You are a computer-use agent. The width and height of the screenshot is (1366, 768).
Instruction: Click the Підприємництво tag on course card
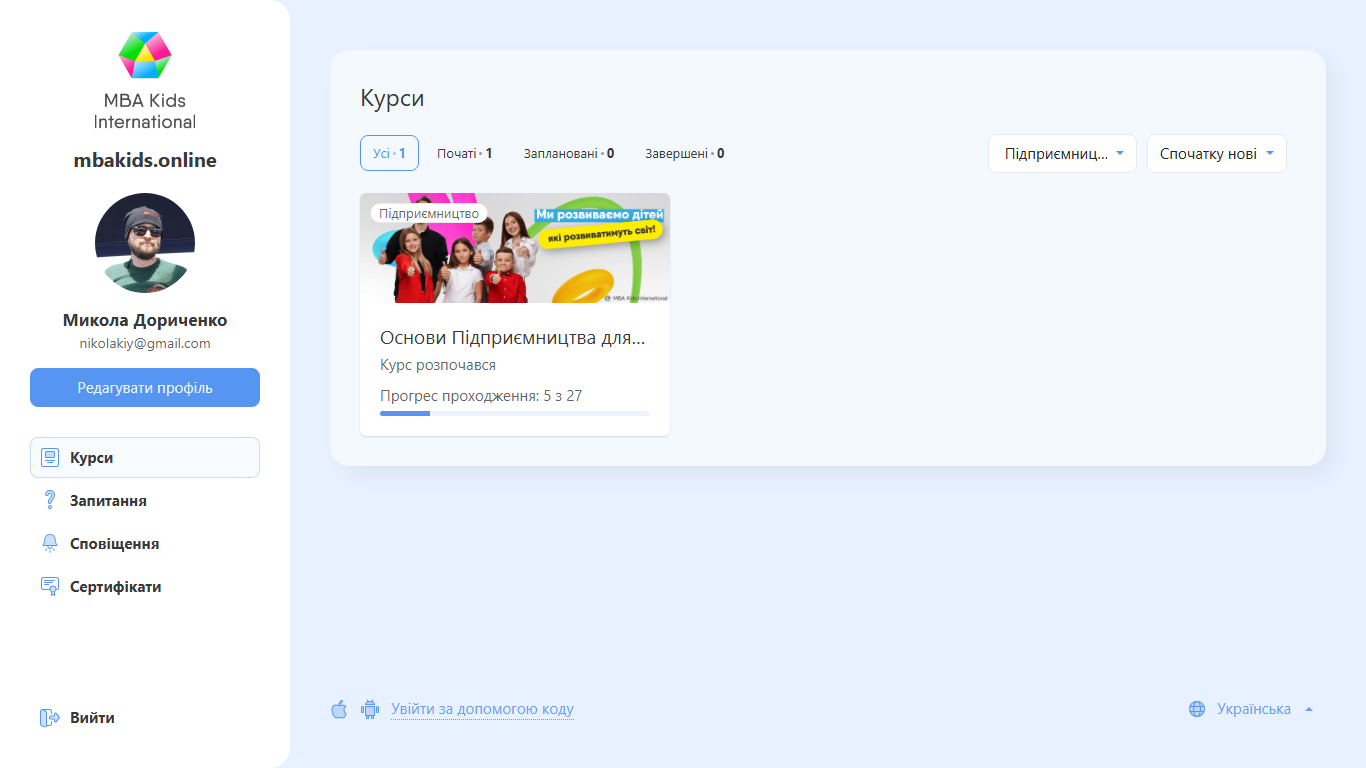(x=429, y=213)
